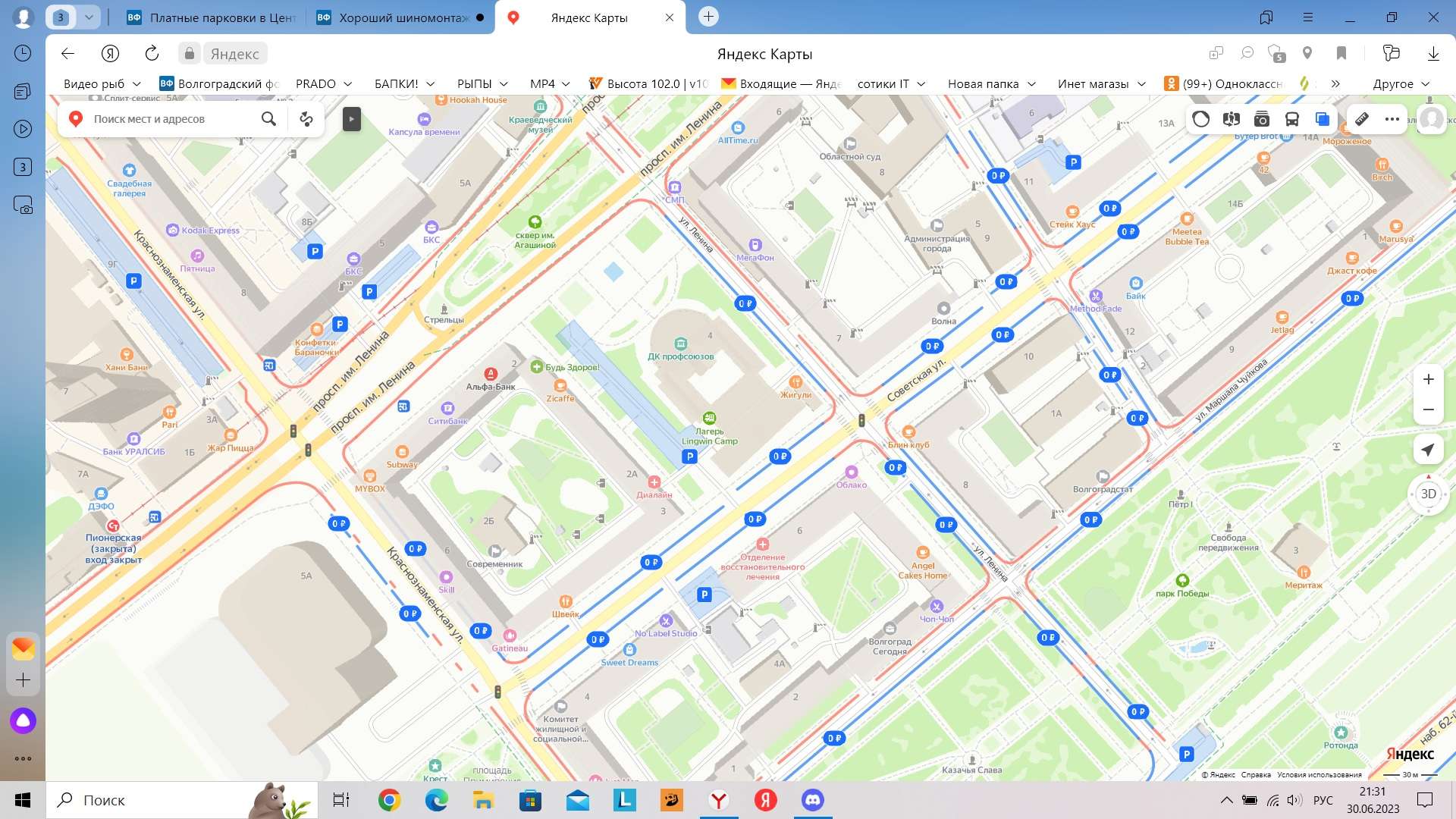
Task: Expand the "PRADO" bookmarks folder
Action: 324,83
